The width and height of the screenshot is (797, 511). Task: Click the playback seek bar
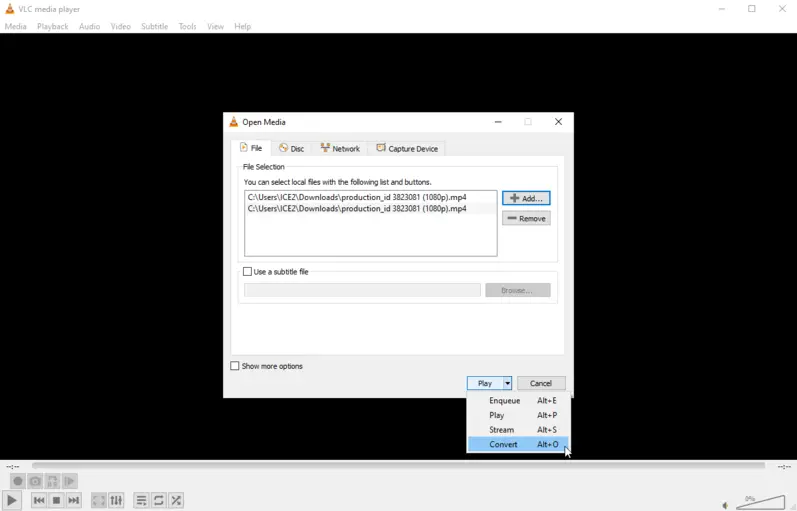pos(398,466)
